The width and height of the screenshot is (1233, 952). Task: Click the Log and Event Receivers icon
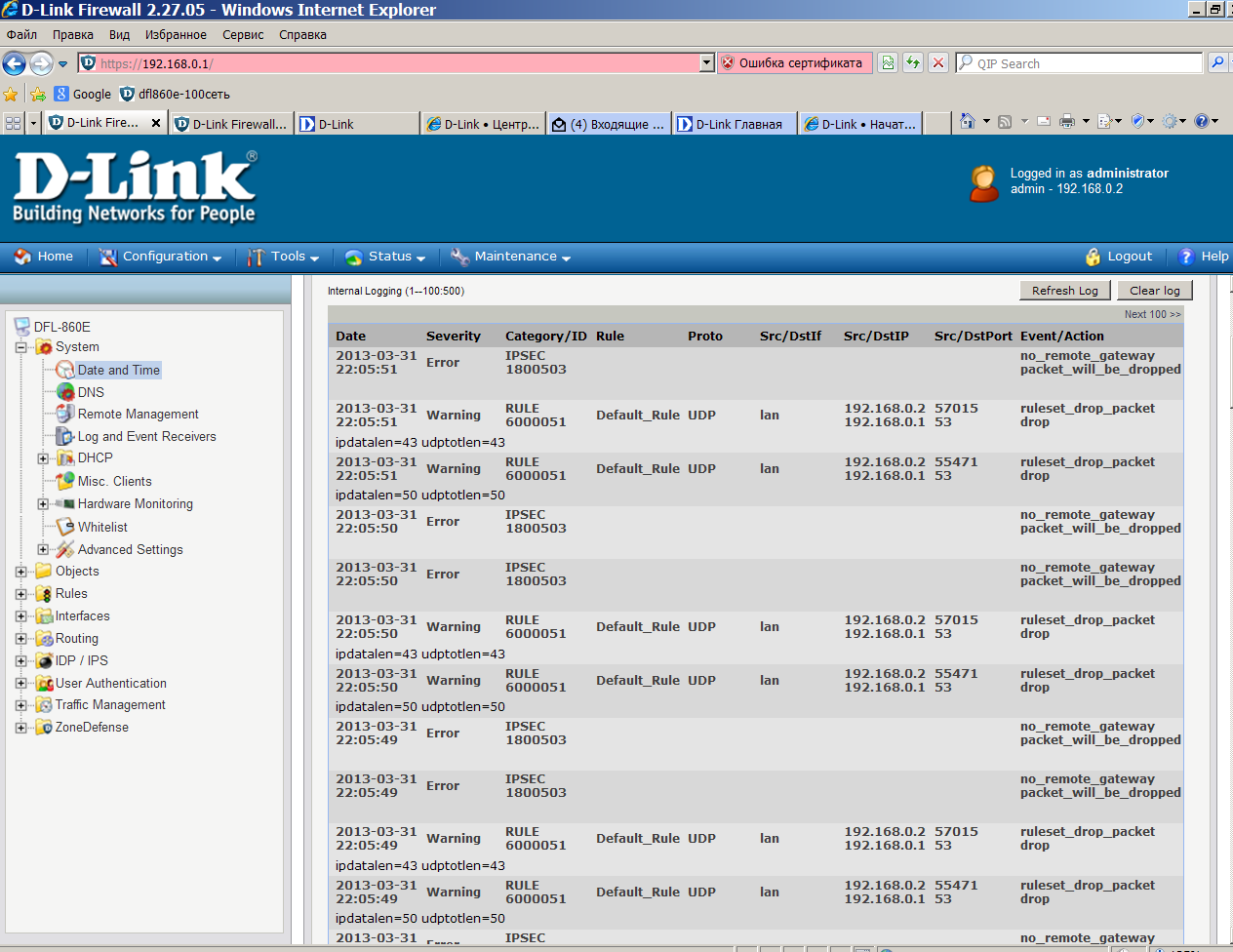click(x=65, y=436)
